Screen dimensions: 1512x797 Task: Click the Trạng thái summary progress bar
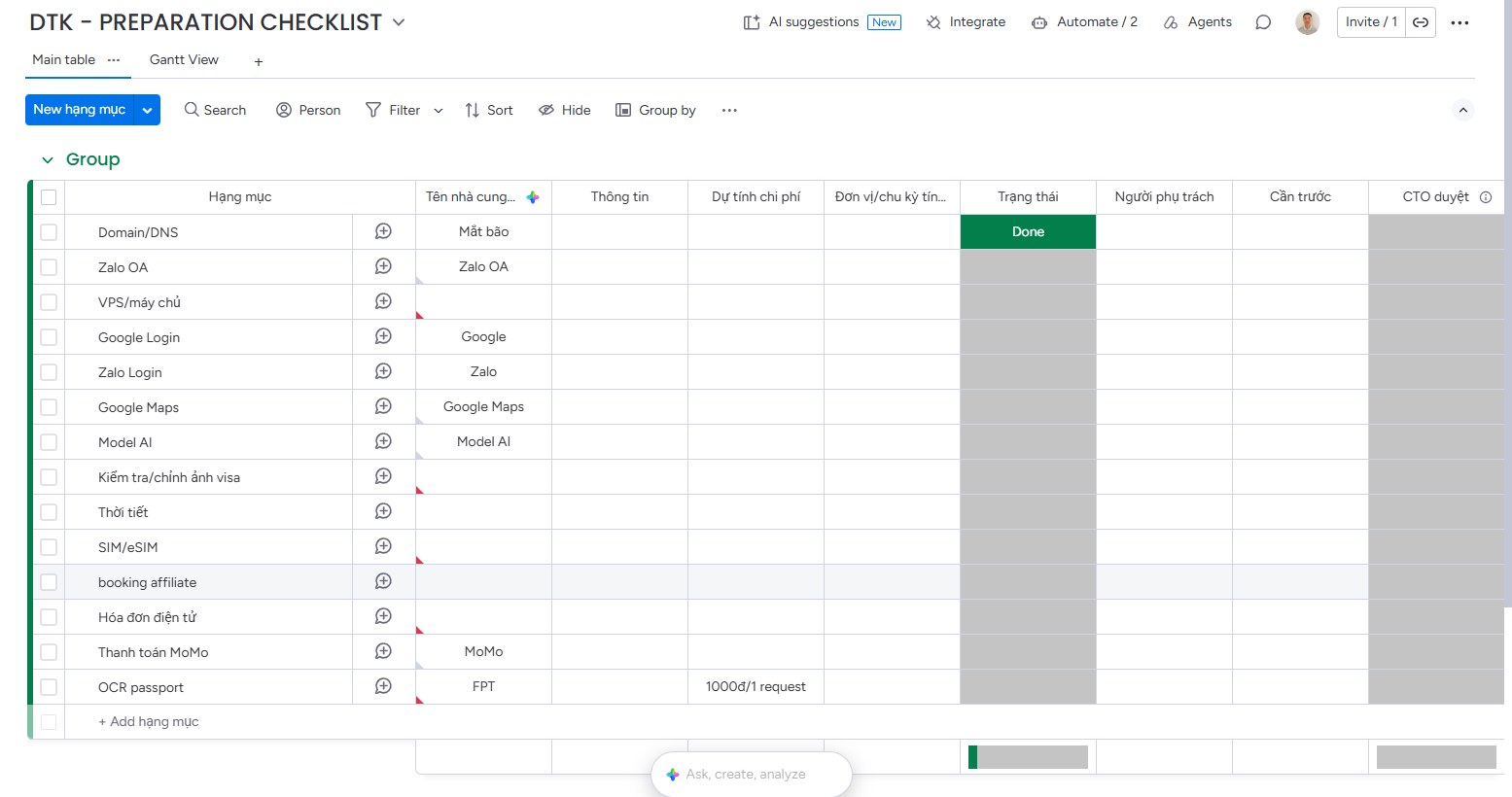click(1028, 757)
